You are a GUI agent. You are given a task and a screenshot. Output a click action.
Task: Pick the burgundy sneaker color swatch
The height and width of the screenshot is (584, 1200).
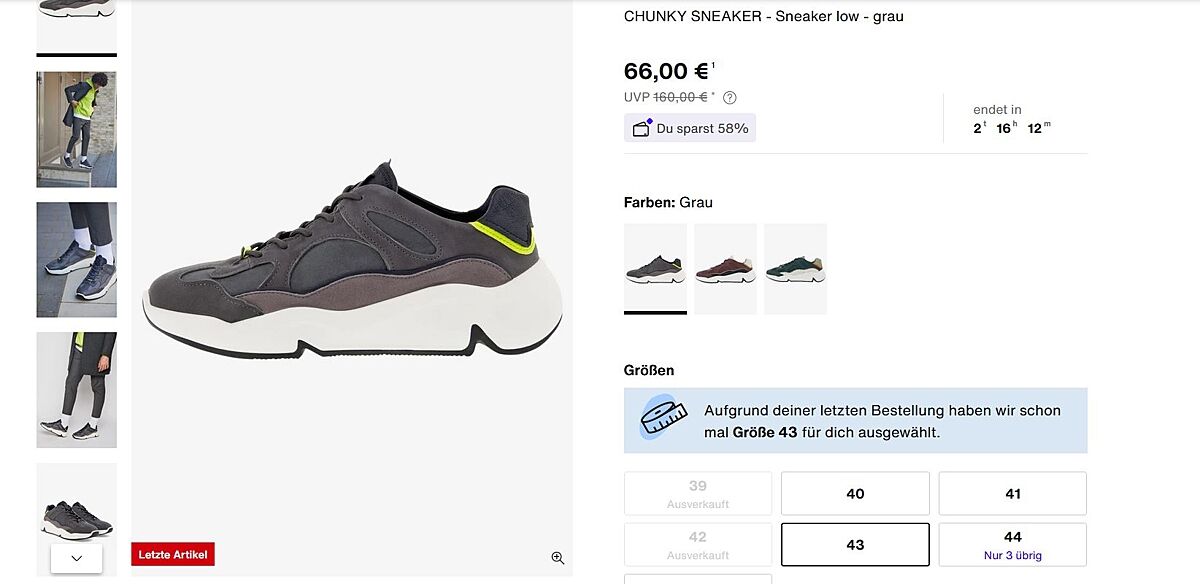click(725, 269)
